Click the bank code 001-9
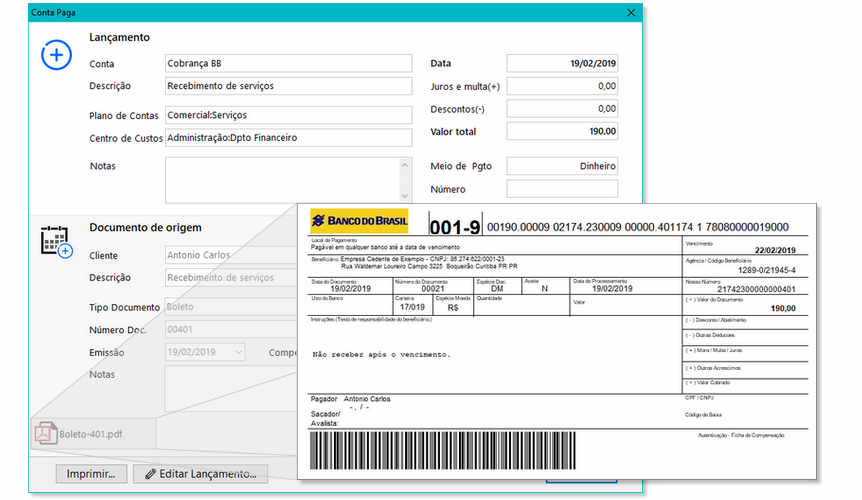 [455, 226]
